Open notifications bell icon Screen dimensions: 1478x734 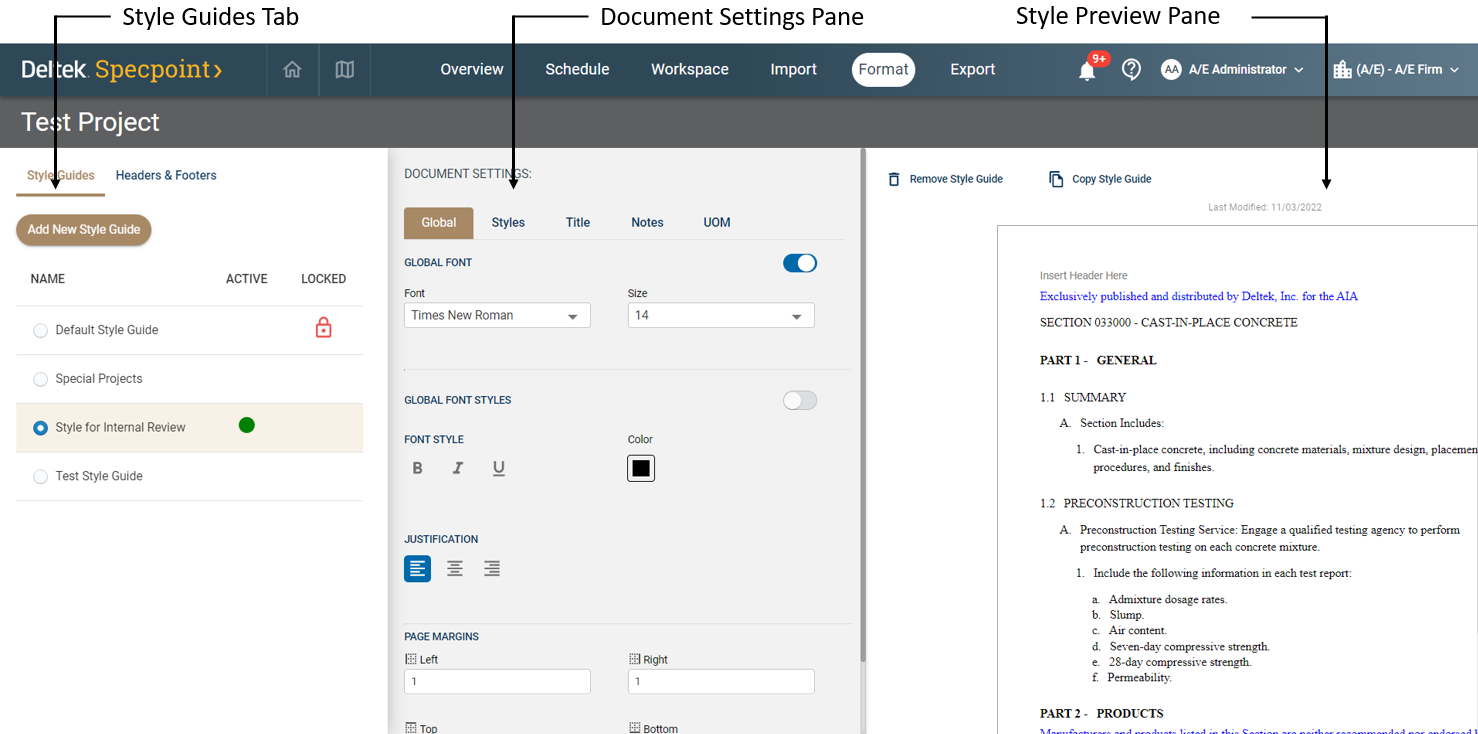tap(1087, 71)
